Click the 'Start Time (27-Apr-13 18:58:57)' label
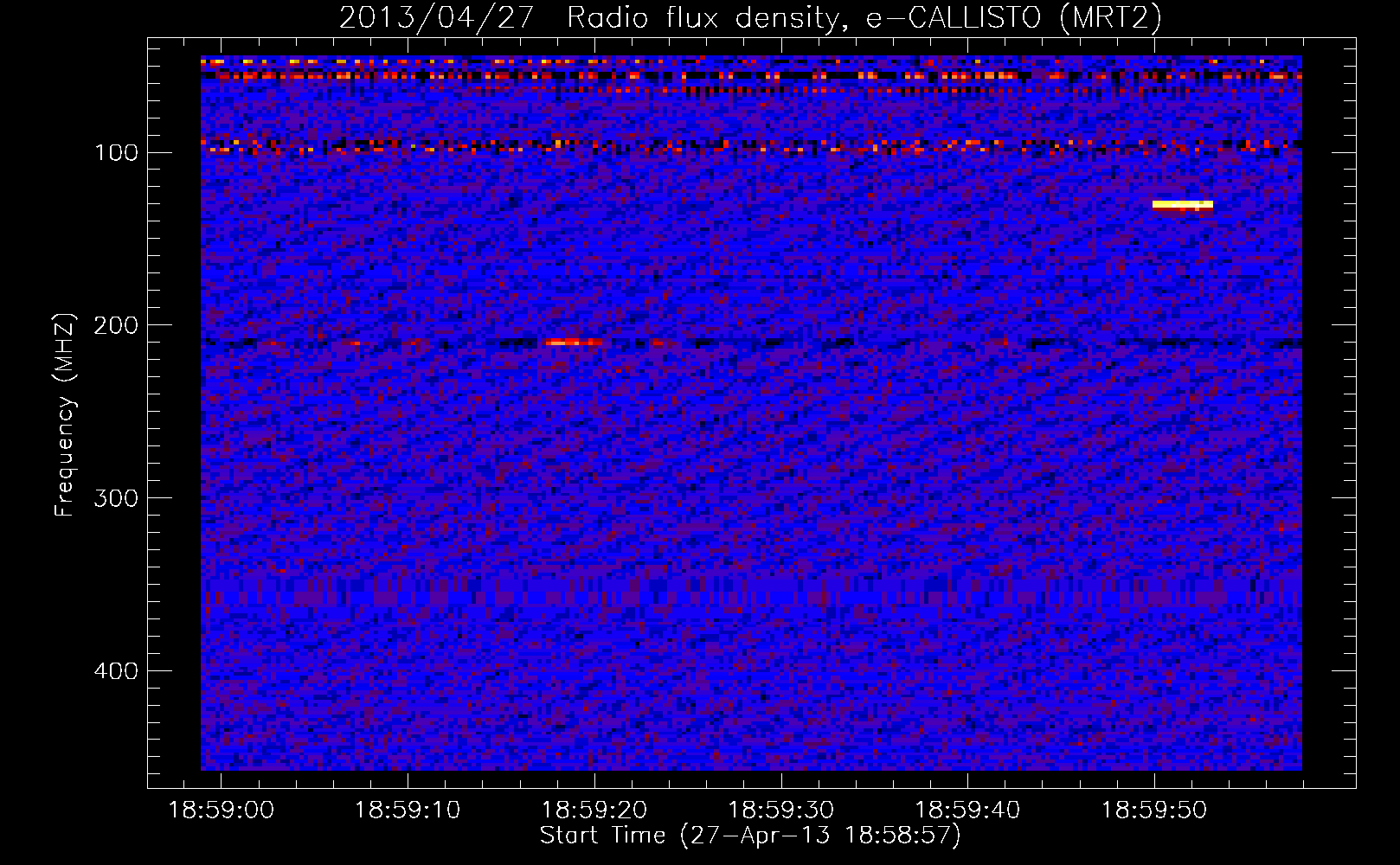 click(x=750, y=836)
